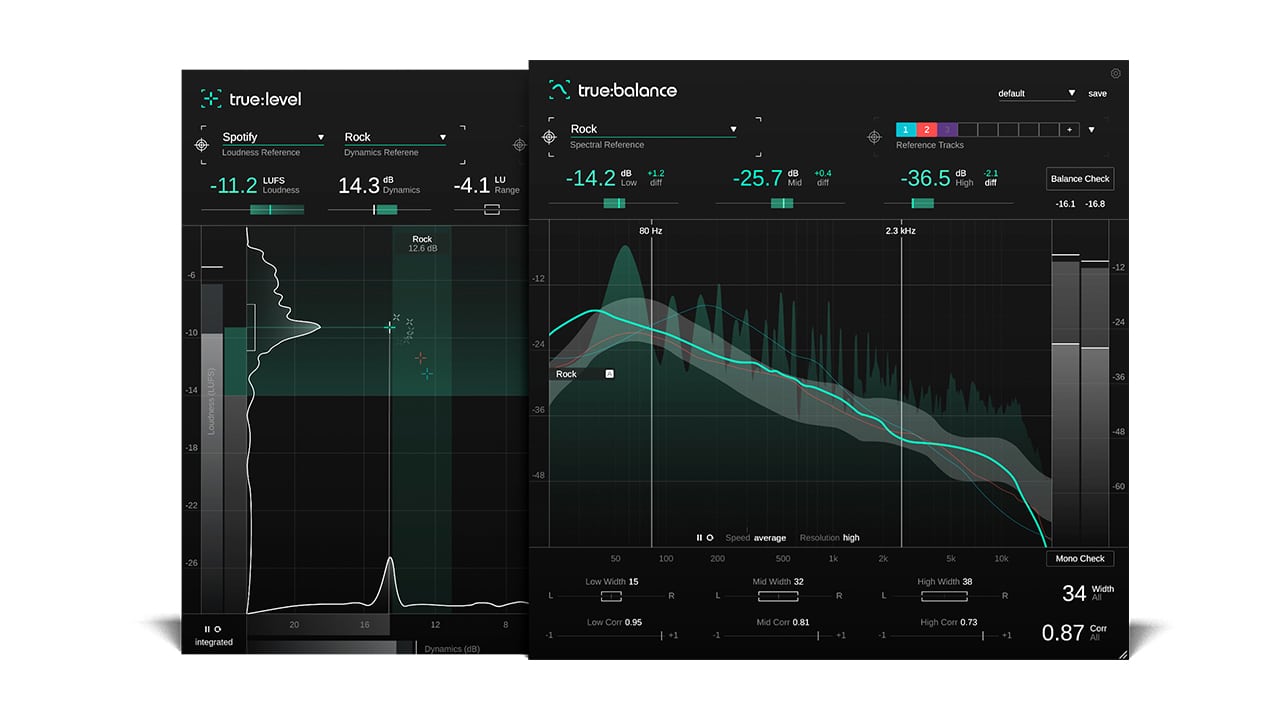The width and height of the screenshot is (1280, 720).
Task: Click the target icon beside Reference Tracks
Action: 873,137
